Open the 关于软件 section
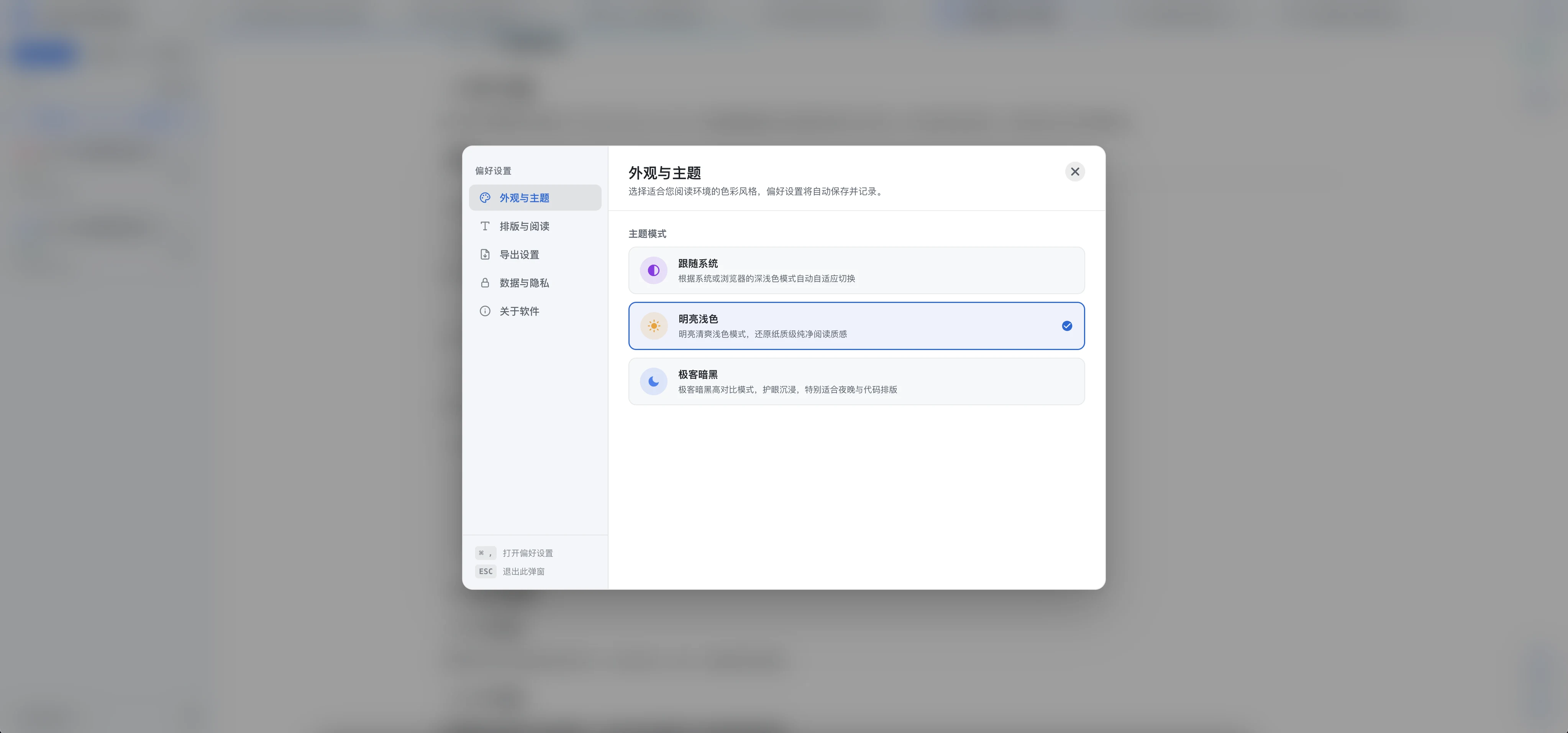 (535, 311)
